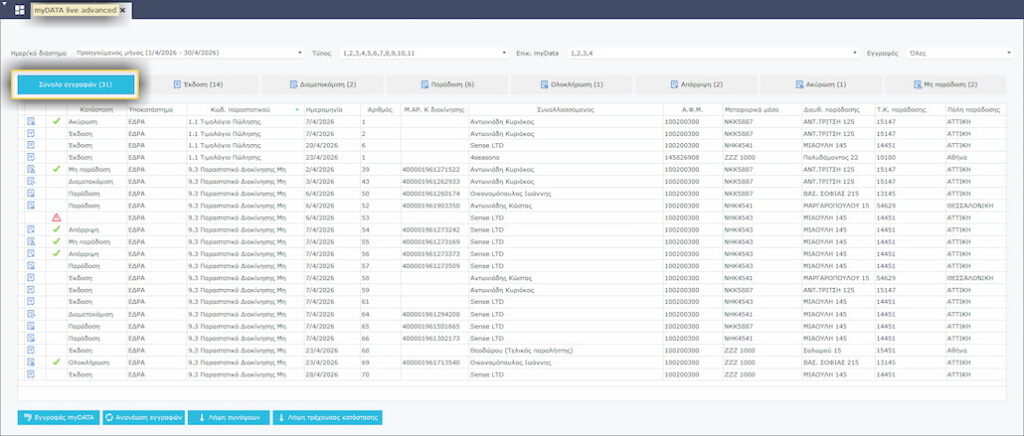
Task: Click sort arrow in Κωδ. παραστατικού header
Action: pyautogui.click(x=297, y=110)
